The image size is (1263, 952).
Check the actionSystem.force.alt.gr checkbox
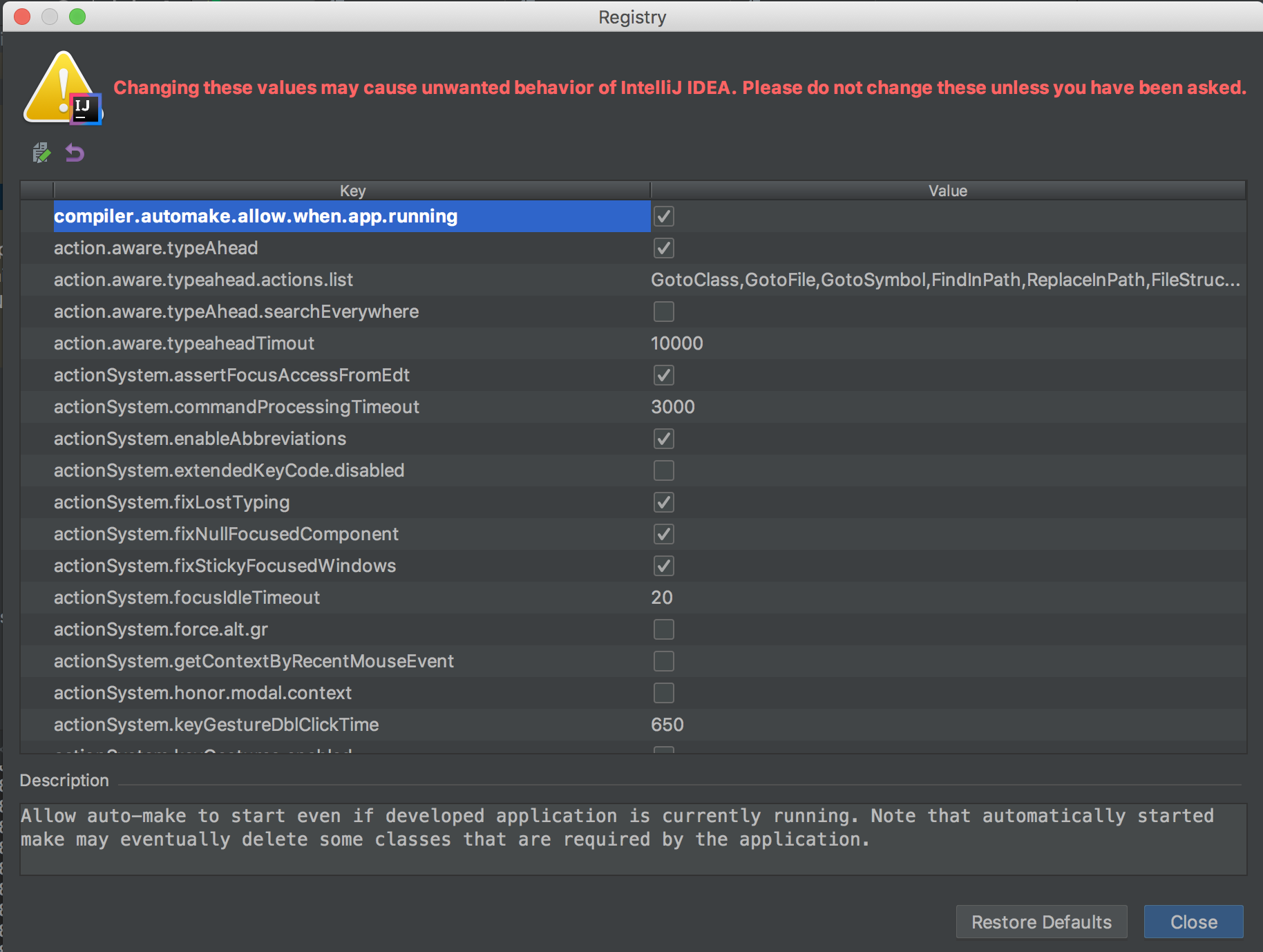[x=664, y=629]
